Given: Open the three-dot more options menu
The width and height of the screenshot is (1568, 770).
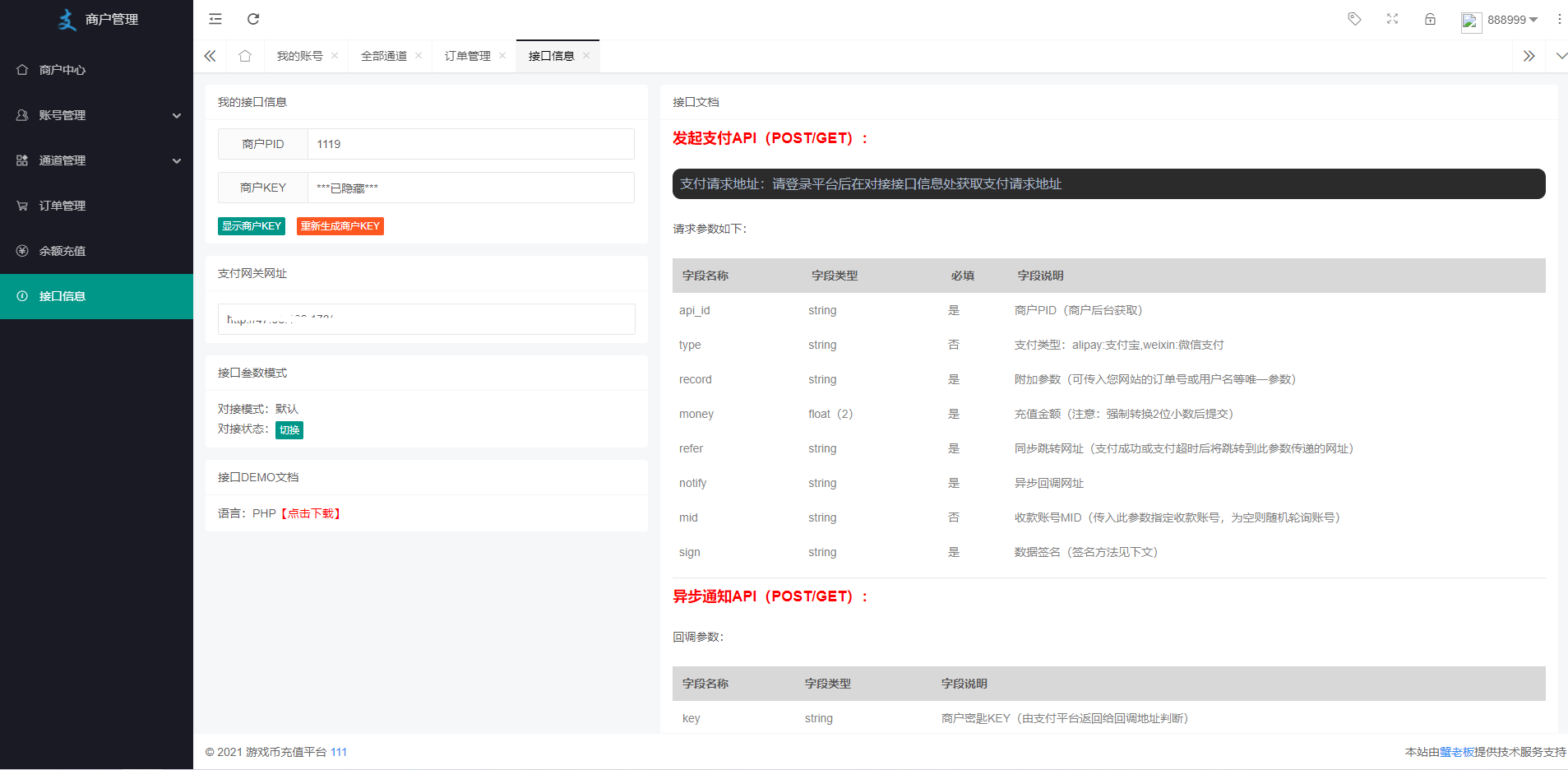Looking at the screenshot, I should [1559, 19].
